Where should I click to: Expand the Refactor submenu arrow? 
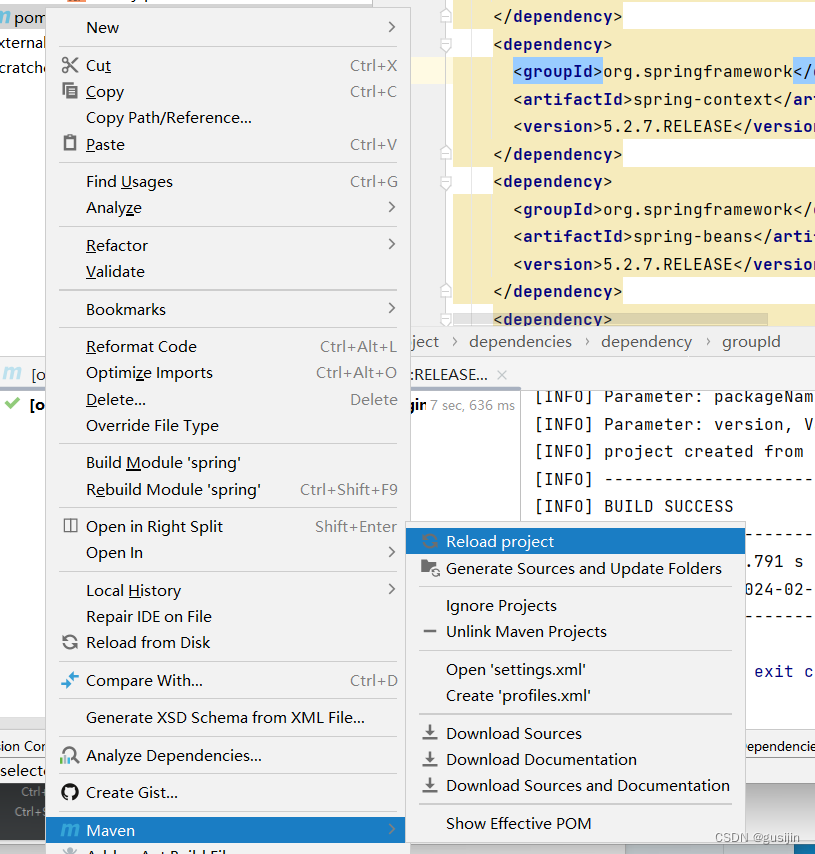[x=391, y=244]
